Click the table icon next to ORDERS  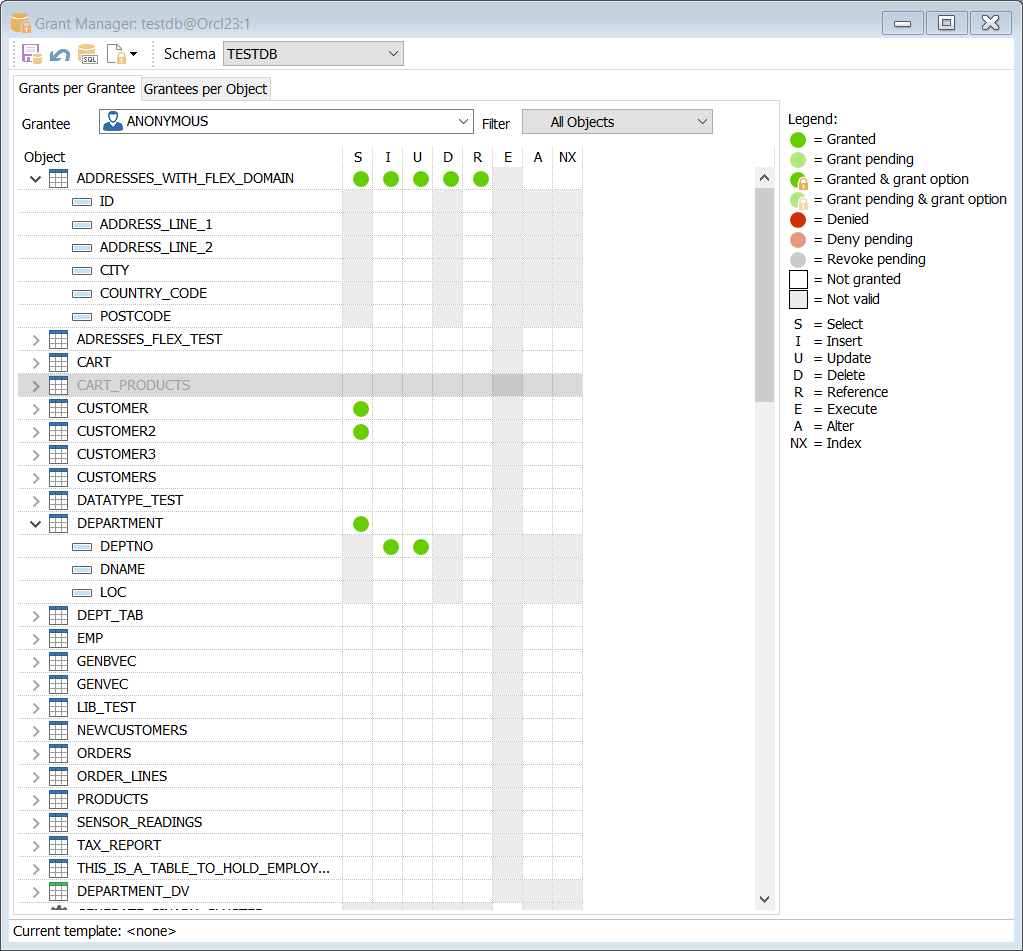(57, 753)
